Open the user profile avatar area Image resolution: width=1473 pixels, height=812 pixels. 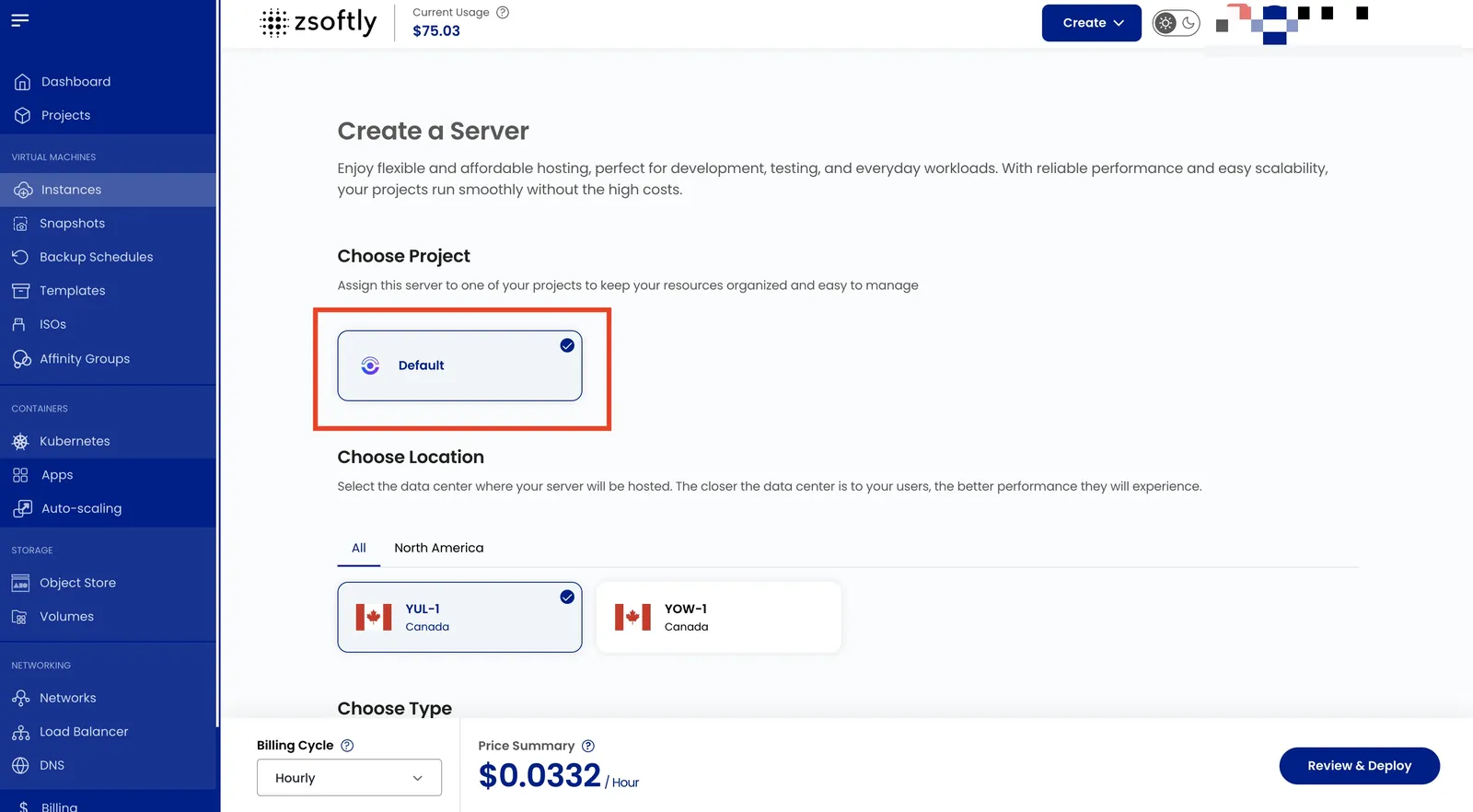tap(1292, 23)
